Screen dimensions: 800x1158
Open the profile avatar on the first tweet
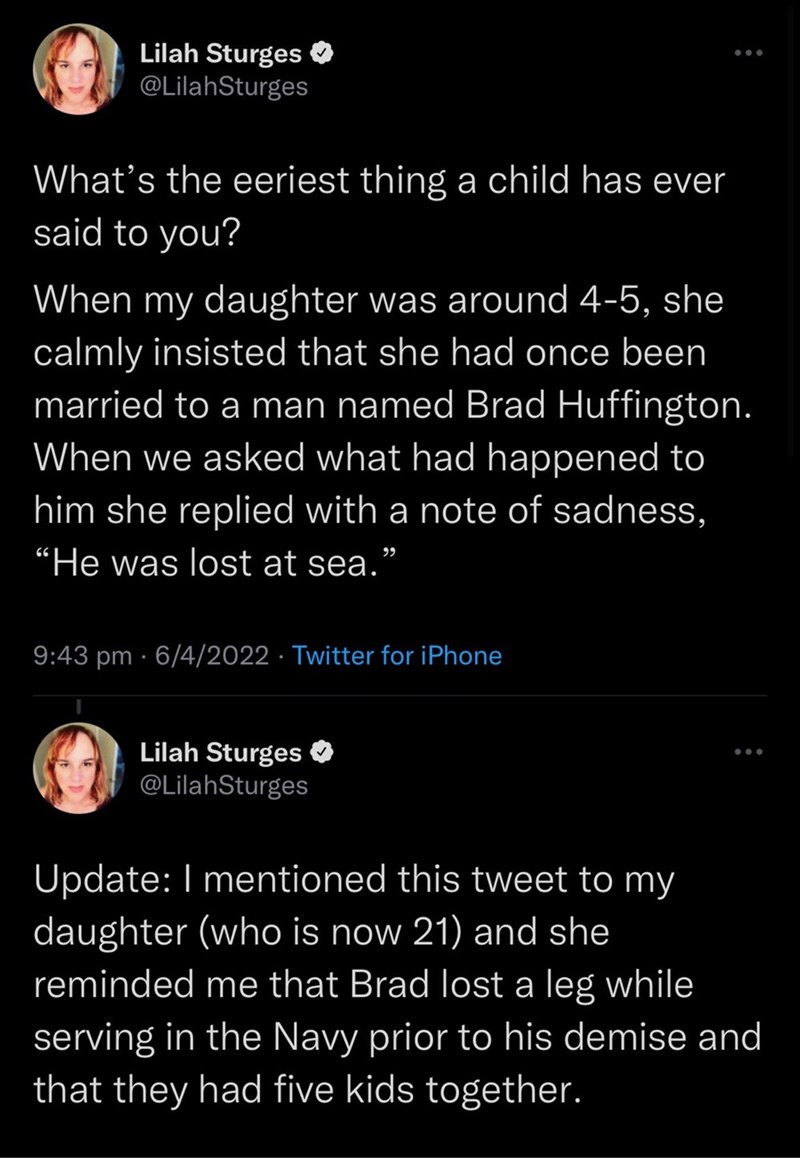coord(76,72)
